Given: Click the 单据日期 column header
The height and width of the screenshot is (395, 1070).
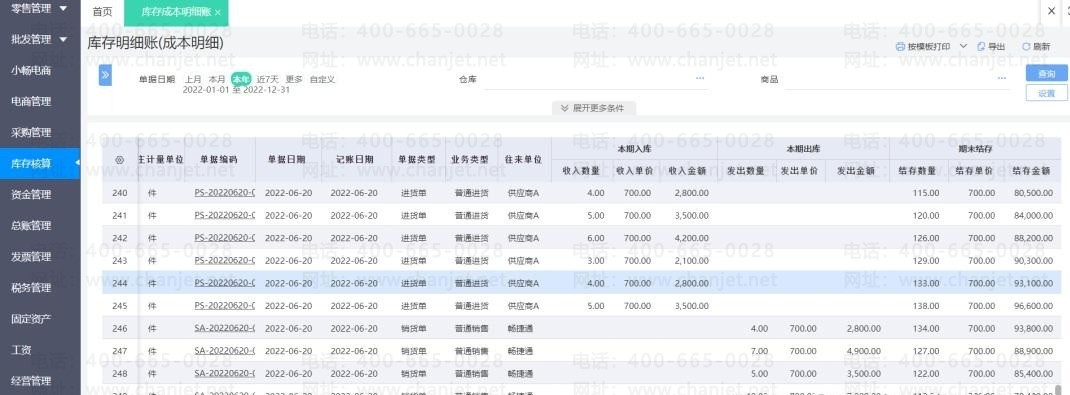Looking at the screenshot, I should [287, 160].
